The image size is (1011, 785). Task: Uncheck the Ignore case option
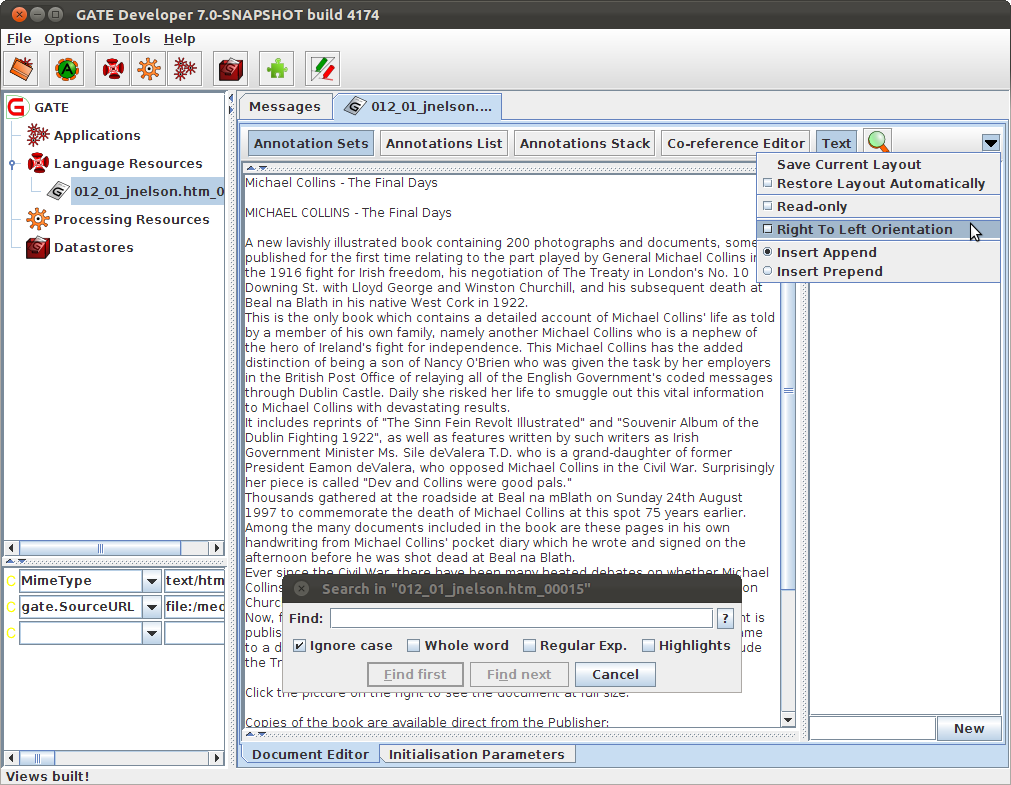300,646
